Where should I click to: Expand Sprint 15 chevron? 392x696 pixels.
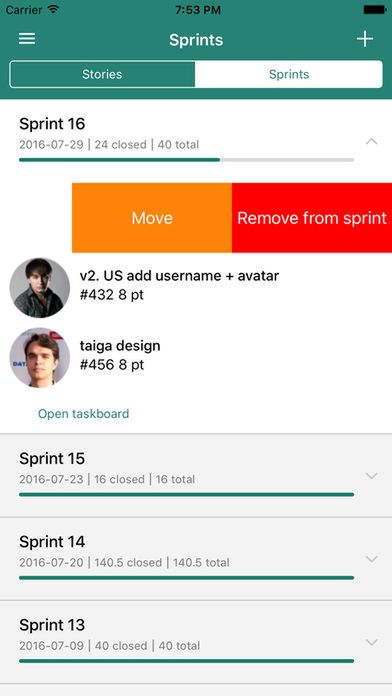point(372,476)
